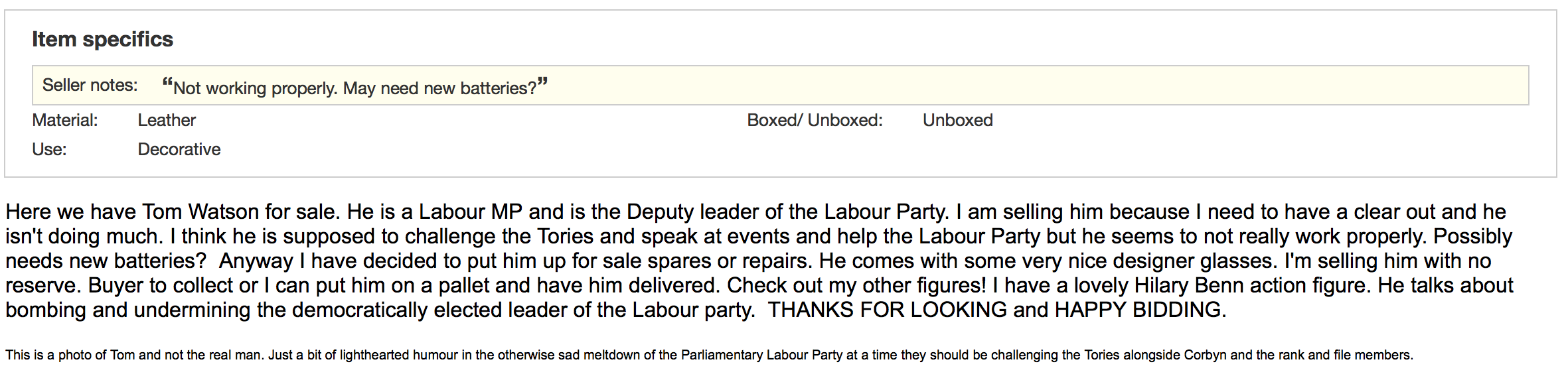Click 'Corbyn' in the small-print disclaimer
1568x384 pixels.
coord(1204,355)
